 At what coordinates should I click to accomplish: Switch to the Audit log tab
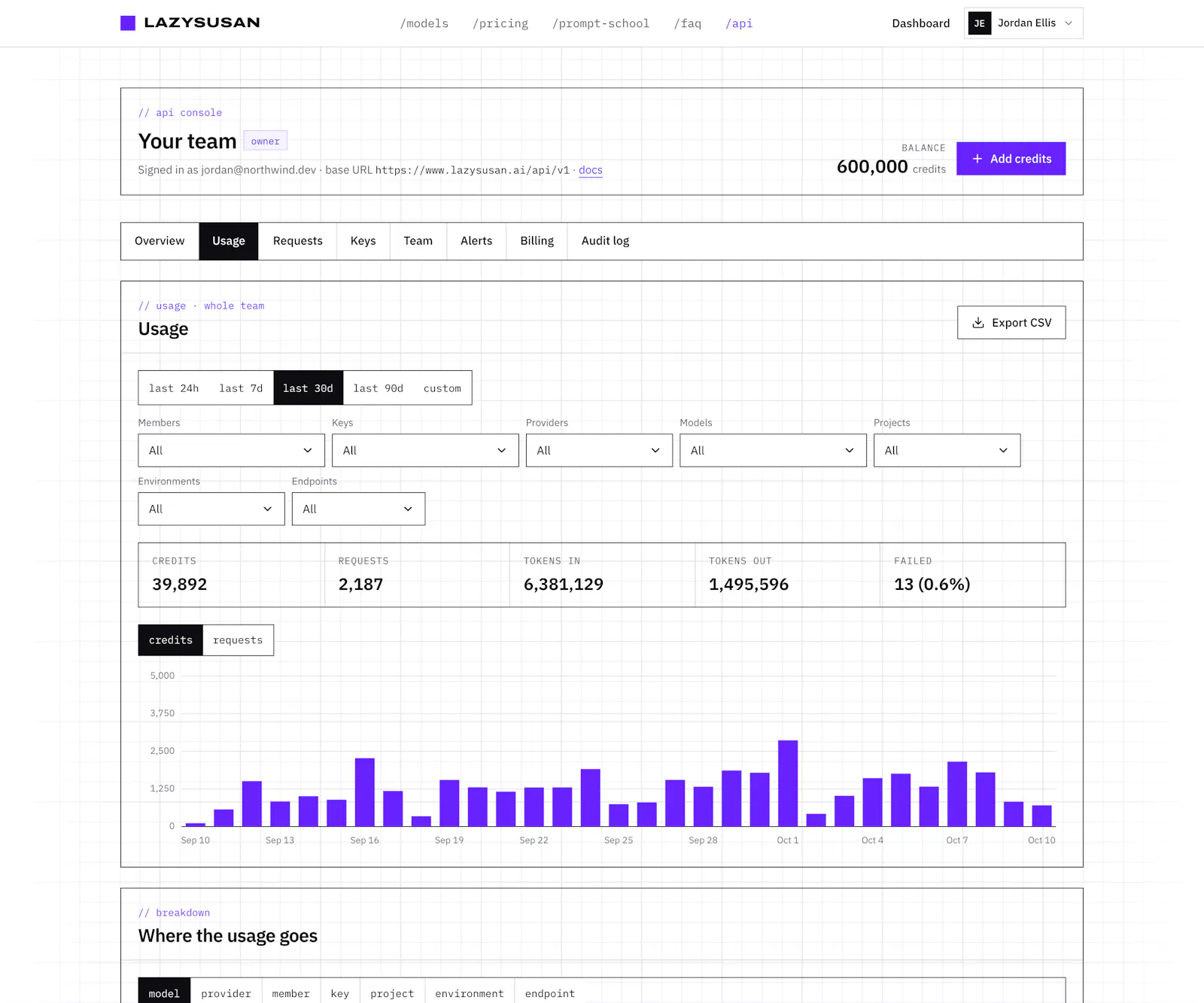[x=606, y=242]
